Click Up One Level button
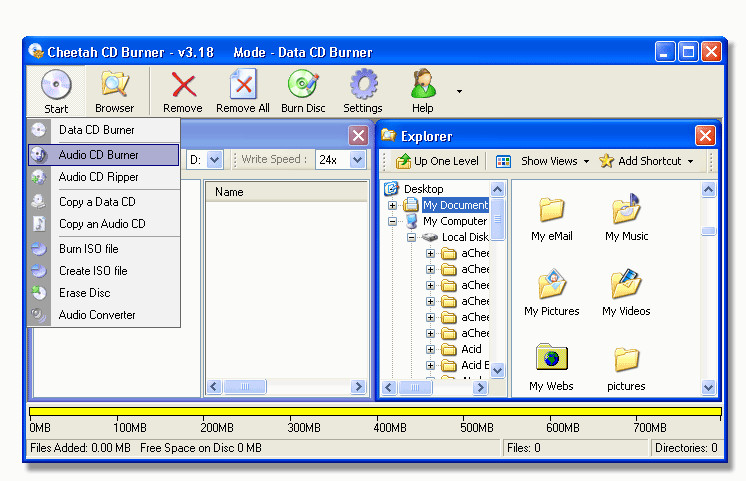 [x=437, y=161]
